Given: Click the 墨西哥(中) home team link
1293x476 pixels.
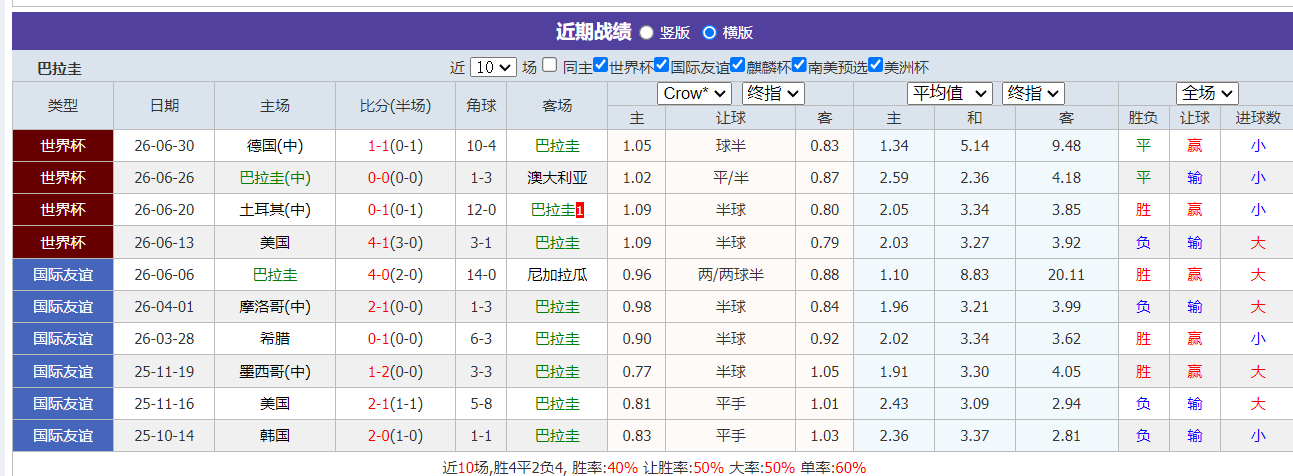Looking at the screenshot, I should [275, 372].
